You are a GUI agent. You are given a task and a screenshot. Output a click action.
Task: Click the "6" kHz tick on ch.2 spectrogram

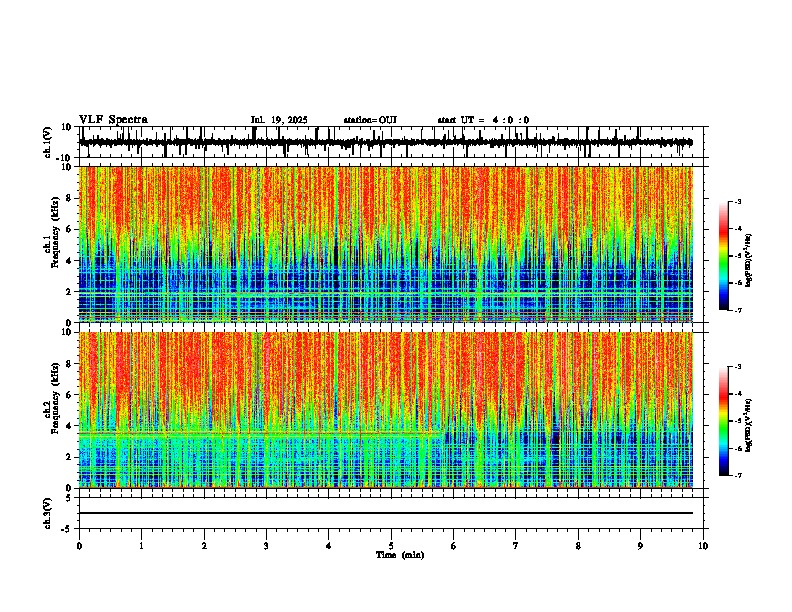click(70, 394)
